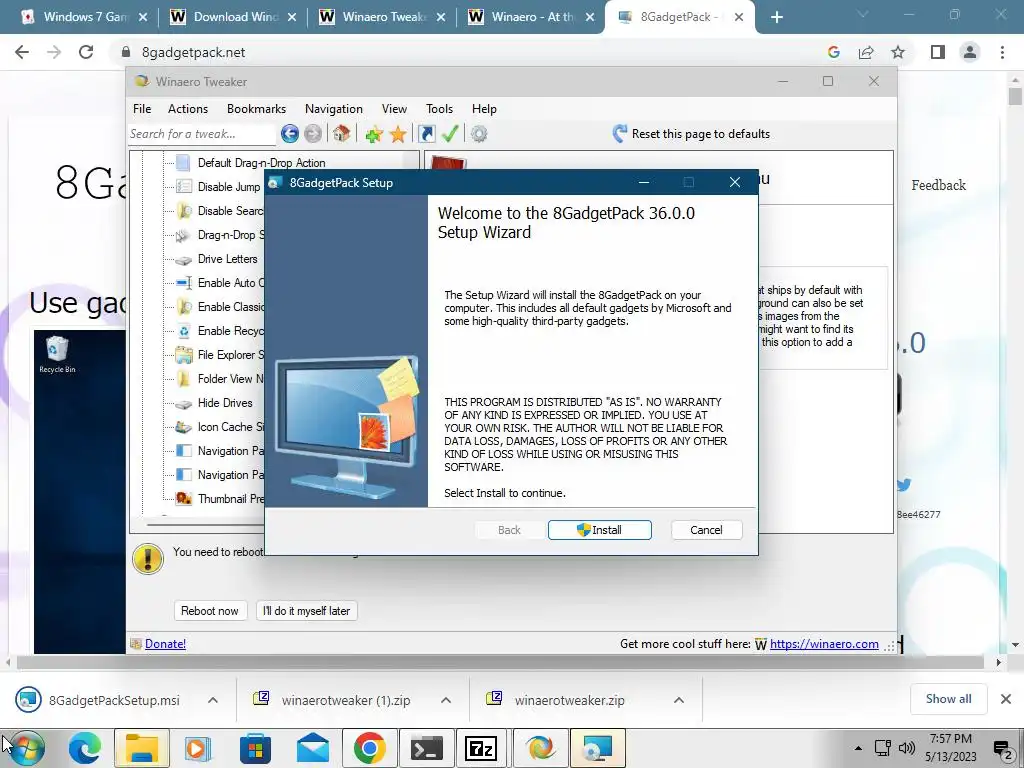Toggle the browser side panel icon
This screenshot has height=768, width=1024.
coord(938,52)
